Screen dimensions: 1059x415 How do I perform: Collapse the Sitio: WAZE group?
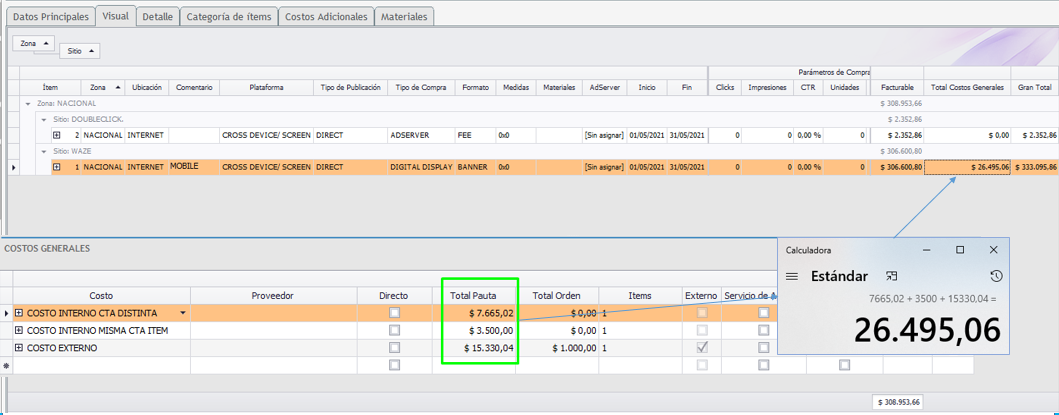point(44,151)
